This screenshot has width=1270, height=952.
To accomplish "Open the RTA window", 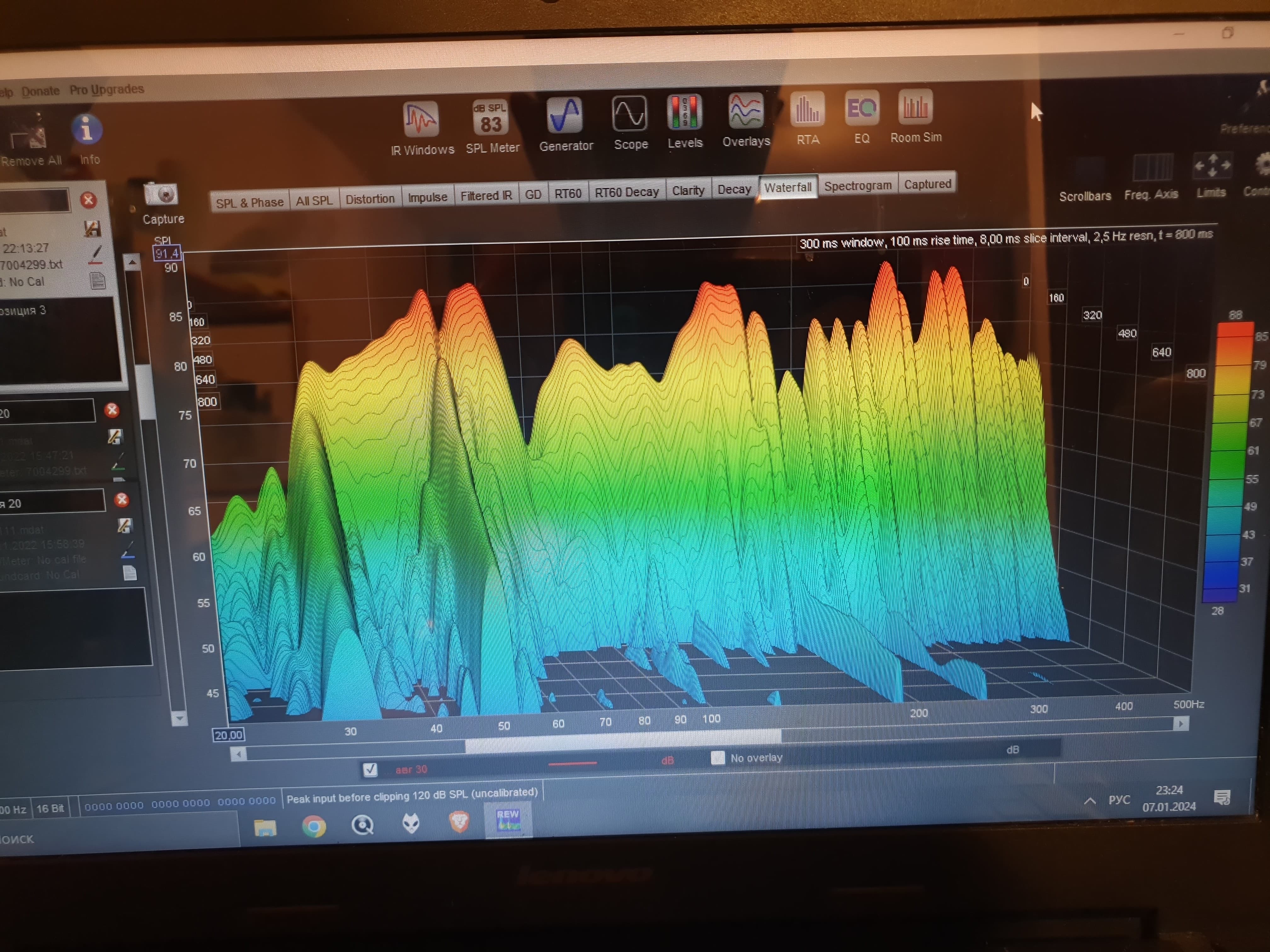I will tap(807, 110).
